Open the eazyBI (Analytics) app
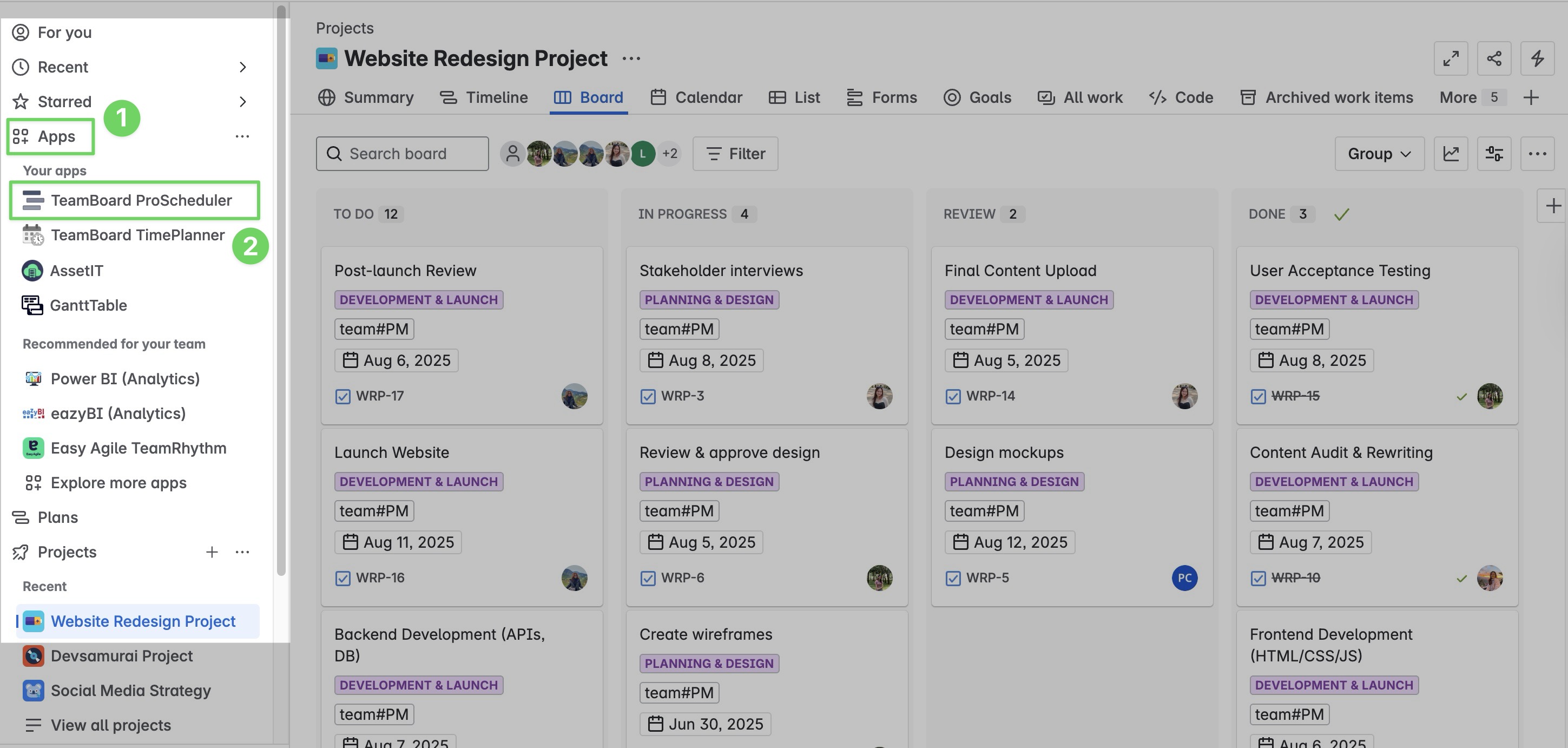Image resolution: width=1568 pixels, height=748 pixels. pos(118,413)
